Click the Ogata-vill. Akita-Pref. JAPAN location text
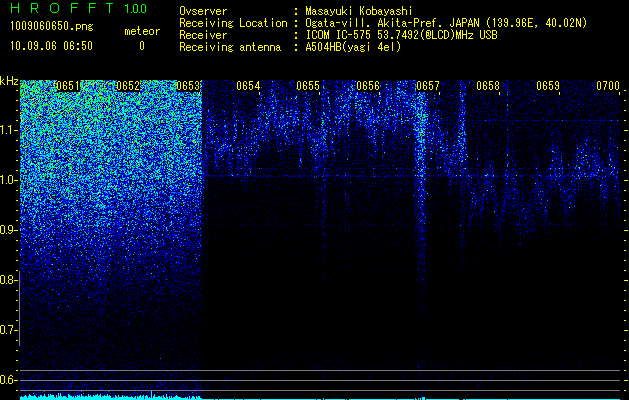This screenshot has height=400, width=629. (446, 23)
